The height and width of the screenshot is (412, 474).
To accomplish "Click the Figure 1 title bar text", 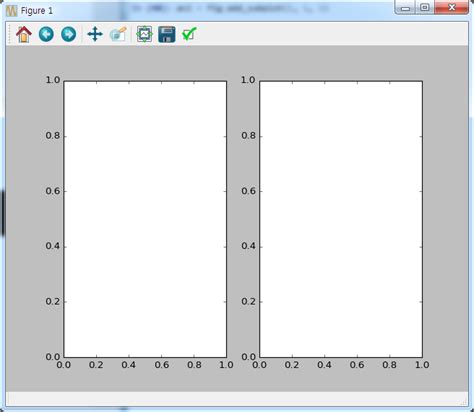I will pos(37,11).
